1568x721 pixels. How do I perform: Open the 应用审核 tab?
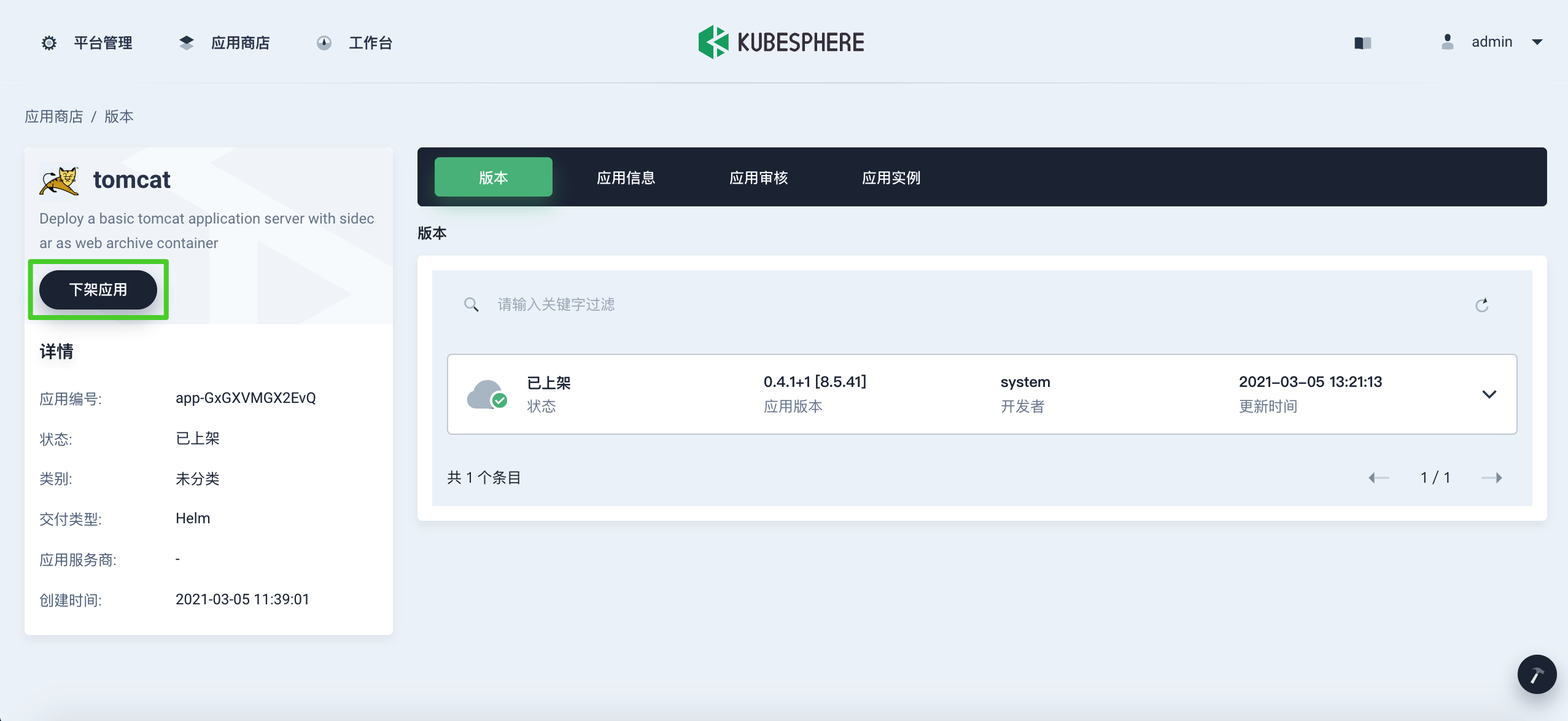point(758,177)
